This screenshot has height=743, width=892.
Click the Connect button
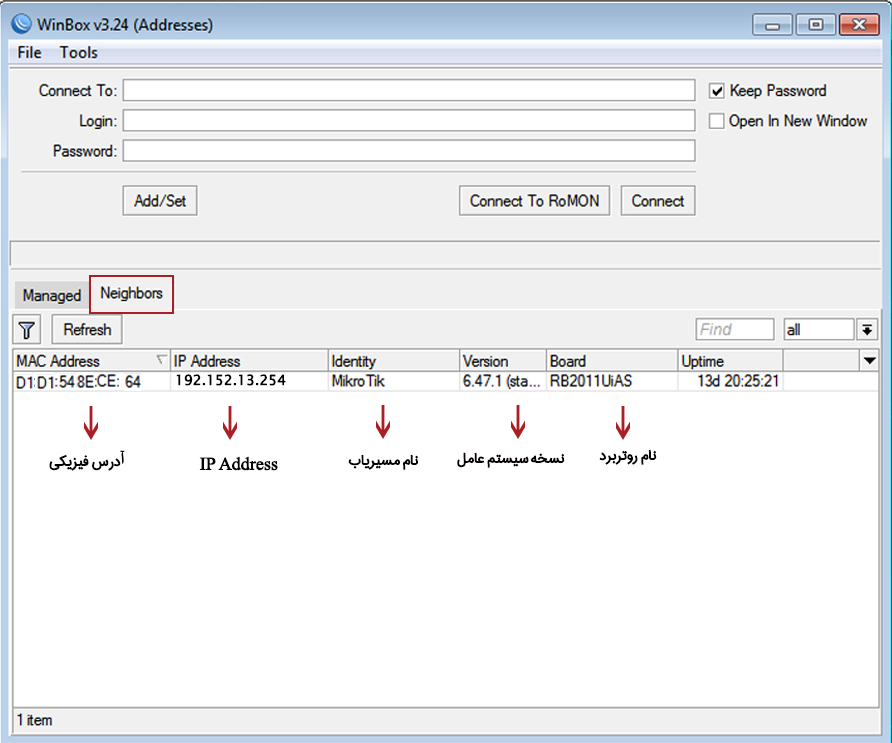(x=657, y=201)
